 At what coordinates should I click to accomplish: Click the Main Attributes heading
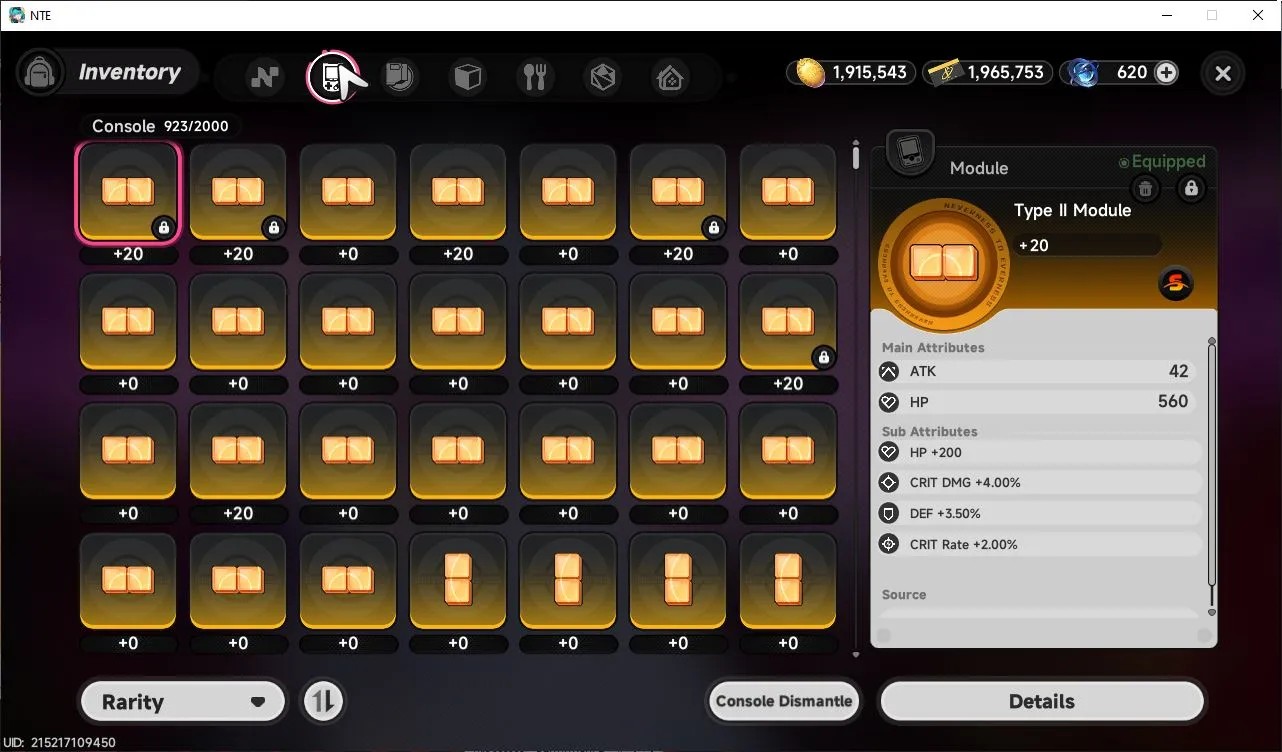click(x=933, y=347)
